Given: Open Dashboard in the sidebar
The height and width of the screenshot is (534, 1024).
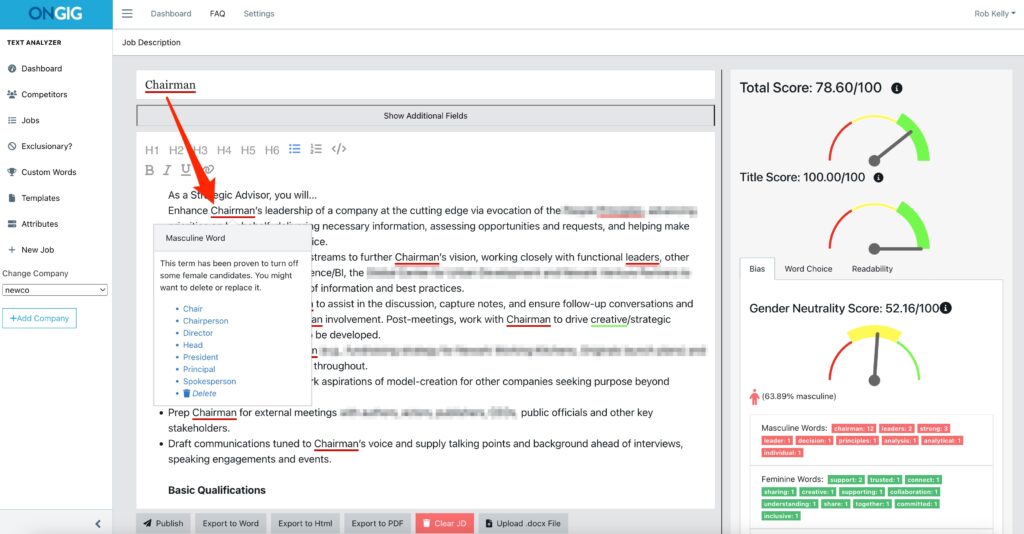Looking at the screenshot, I should [x=35, y=69].
